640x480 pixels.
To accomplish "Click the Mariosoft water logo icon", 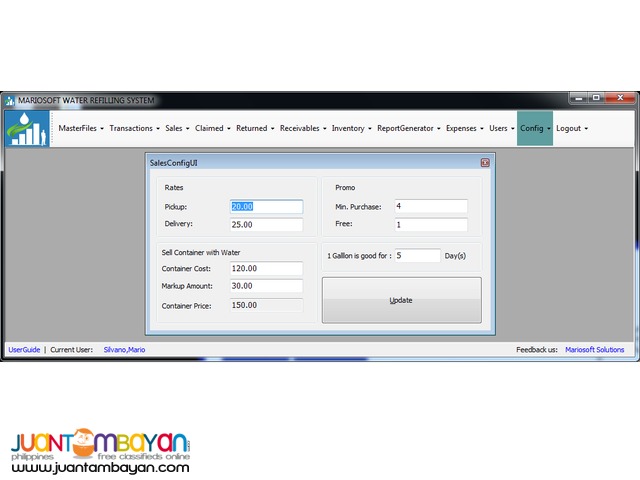I will (x=27, y=129).
